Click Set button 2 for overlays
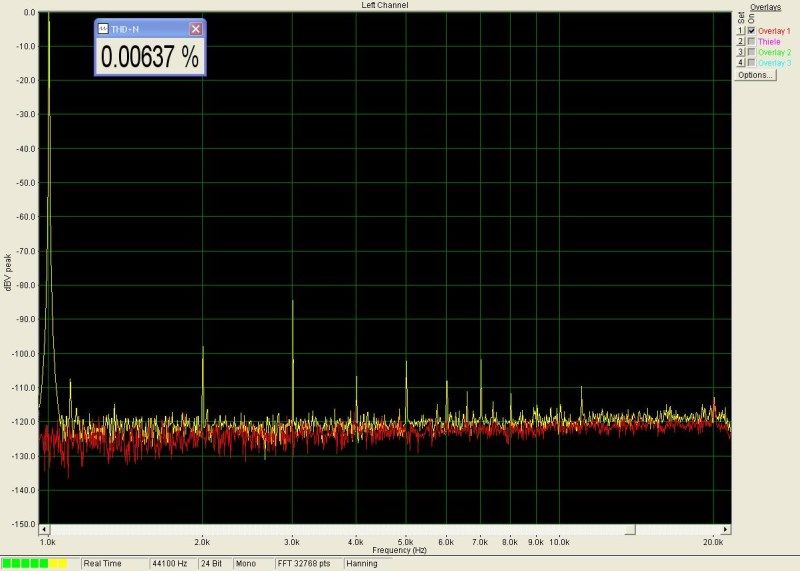Screen dimensions: 800x571 [741, 42]
